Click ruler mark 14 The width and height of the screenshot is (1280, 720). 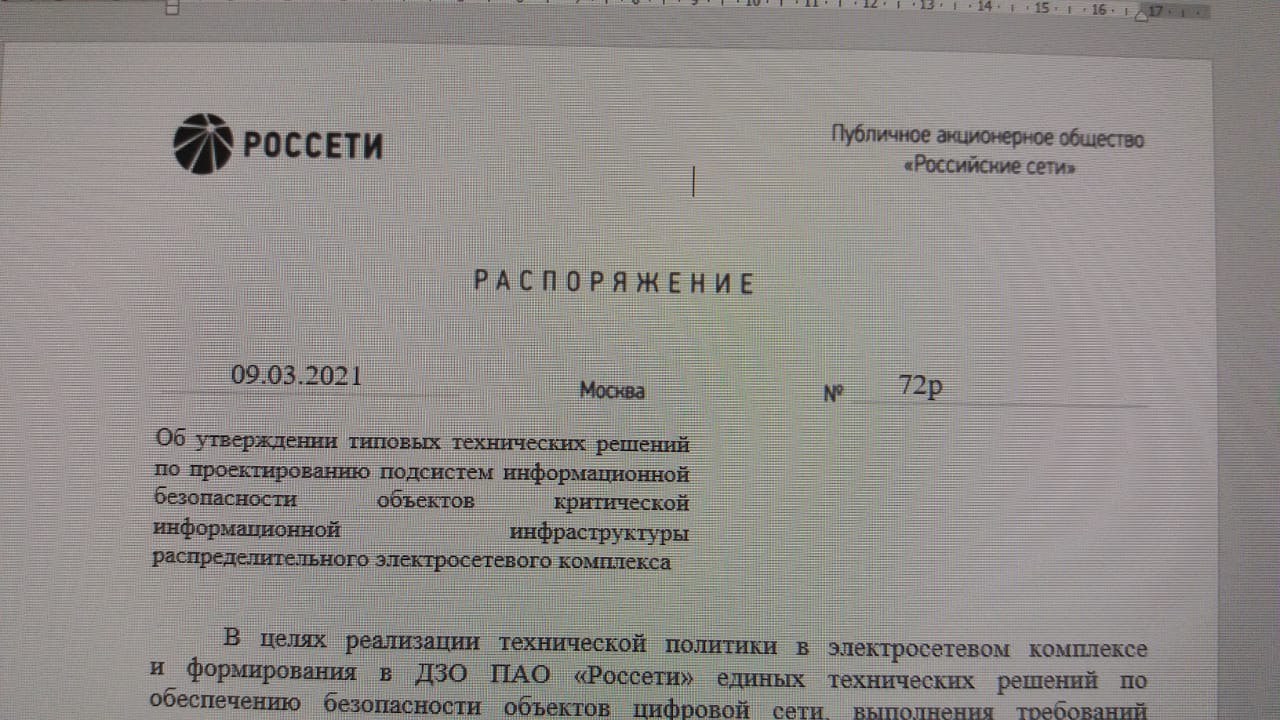(x=984, y=8)
